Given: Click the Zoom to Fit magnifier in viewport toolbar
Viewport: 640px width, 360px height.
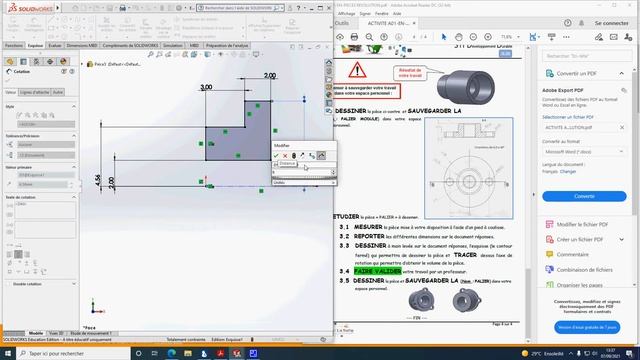Looking at the screenshot, I should [x=151, y=54].
